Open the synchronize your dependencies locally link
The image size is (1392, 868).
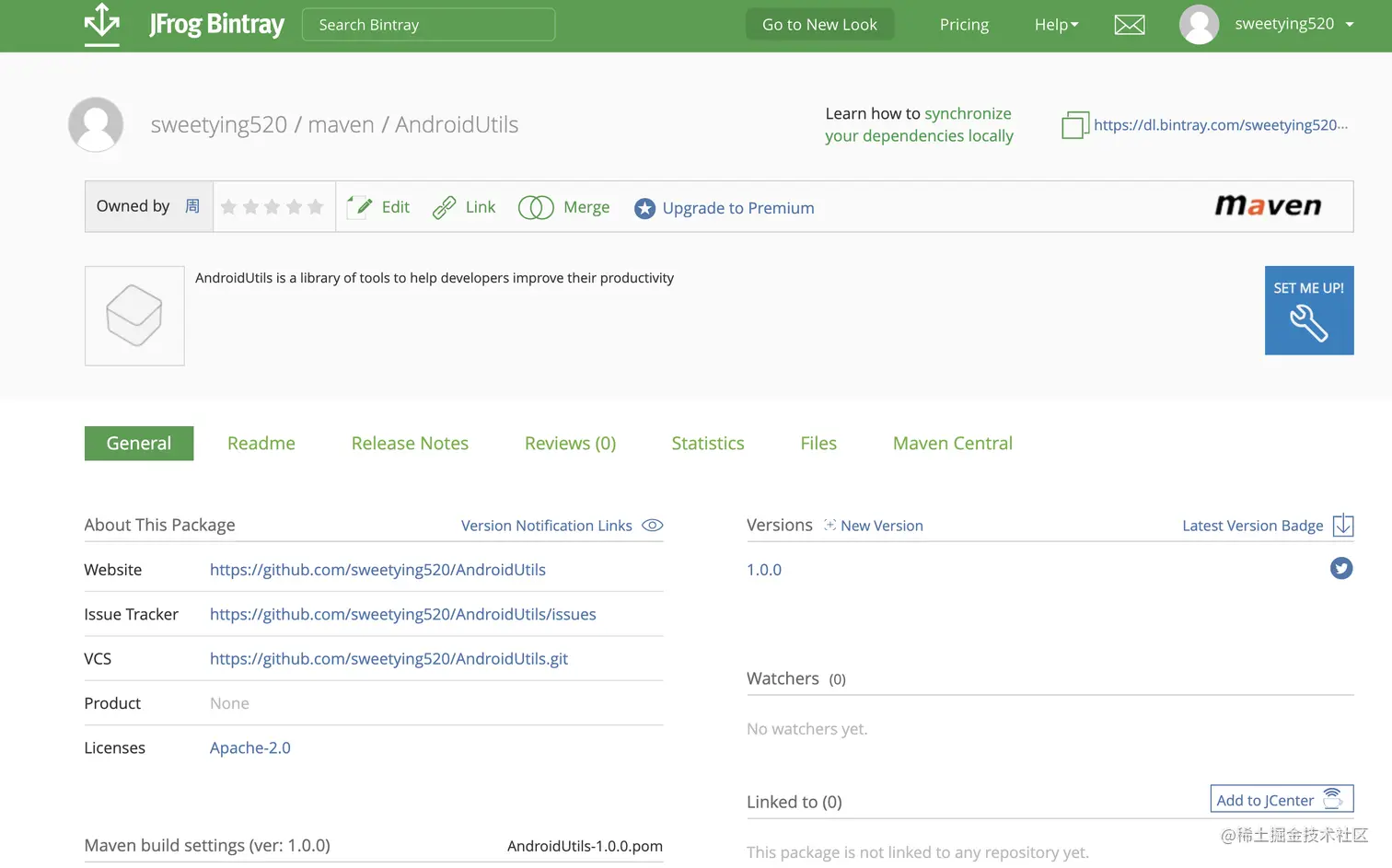coord(919,125)
